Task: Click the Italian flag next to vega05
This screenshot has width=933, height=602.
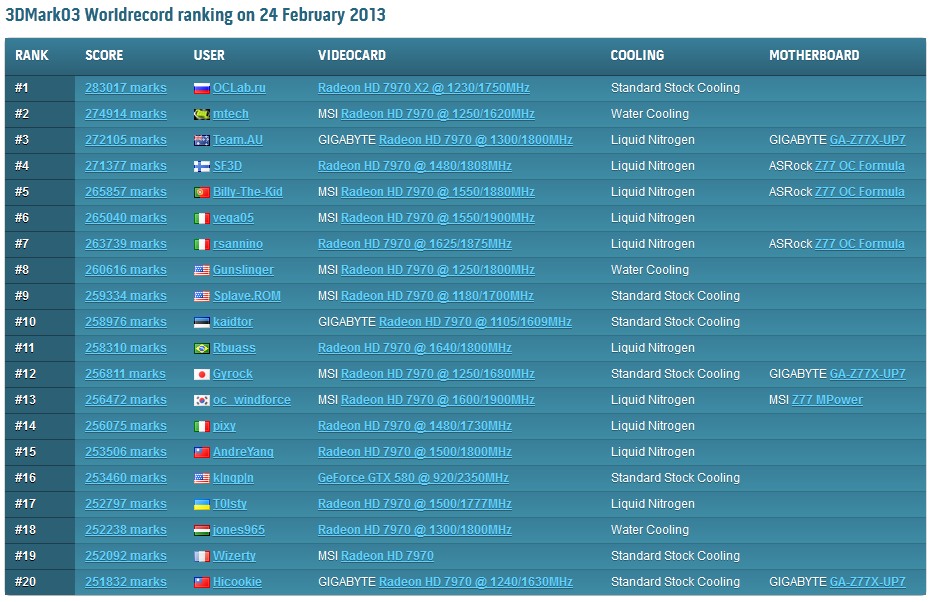Action: 202,218
